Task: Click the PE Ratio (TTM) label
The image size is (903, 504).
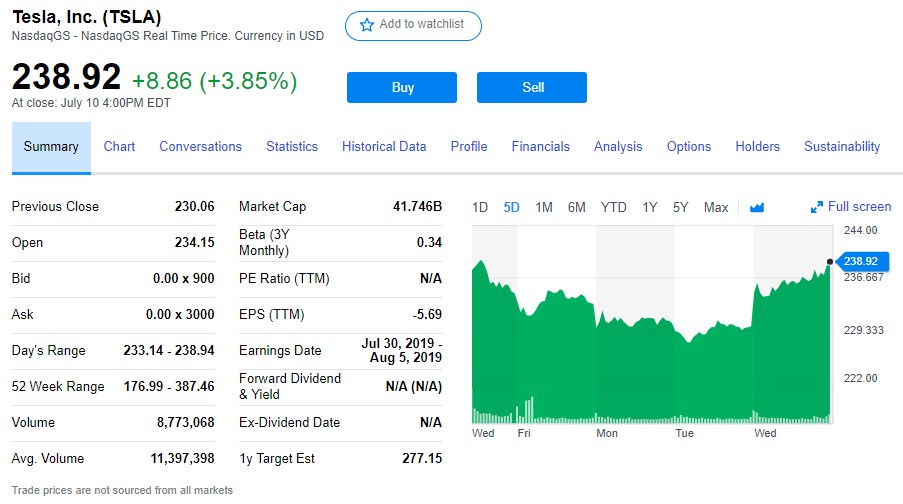Action: click(284, 279)
